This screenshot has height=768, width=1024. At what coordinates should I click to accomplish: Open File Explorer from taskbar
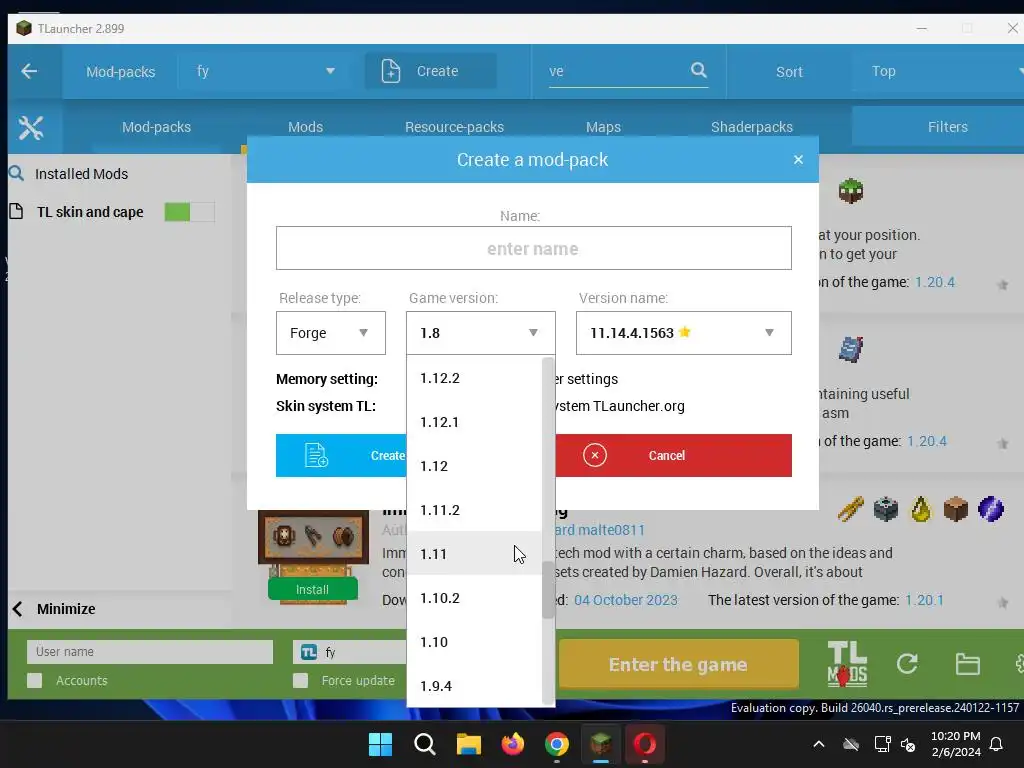[468, 744]
